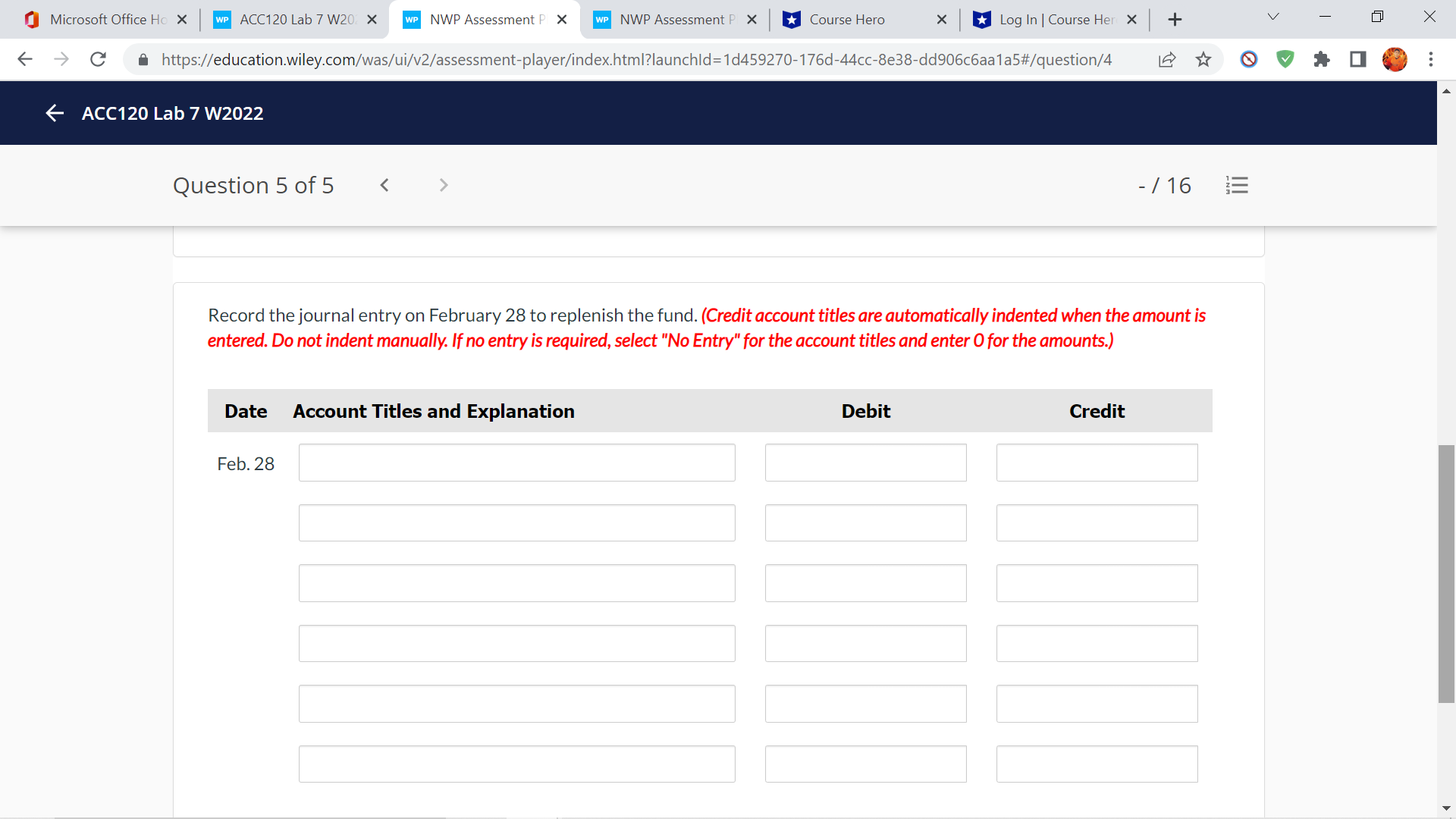The height and width of the screenshot is (819, 1456).
Task: Click the content blocker shield icon
Action: 1285,59
